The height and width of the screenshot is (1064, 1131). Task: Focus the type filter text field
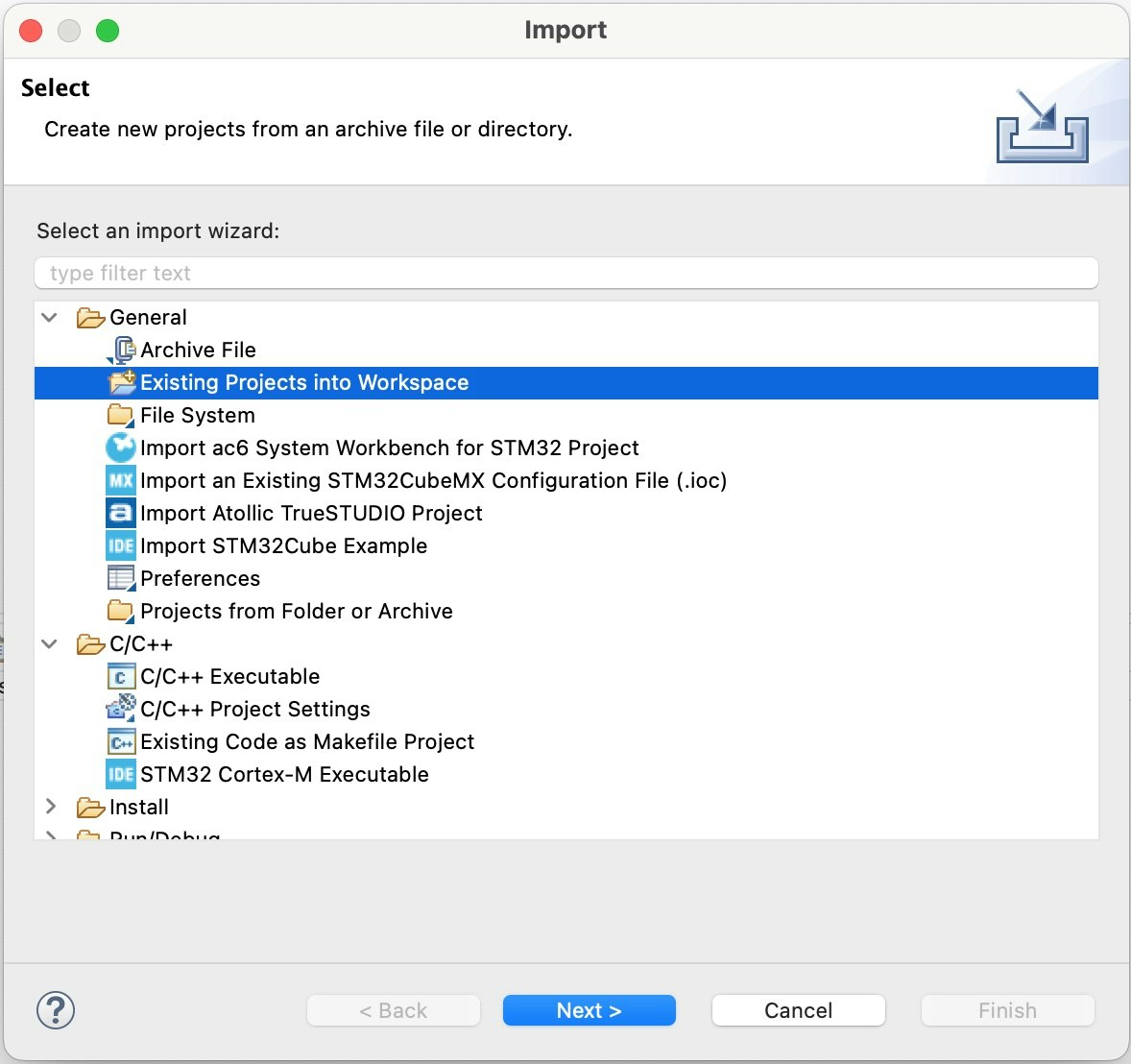[566, 273]
